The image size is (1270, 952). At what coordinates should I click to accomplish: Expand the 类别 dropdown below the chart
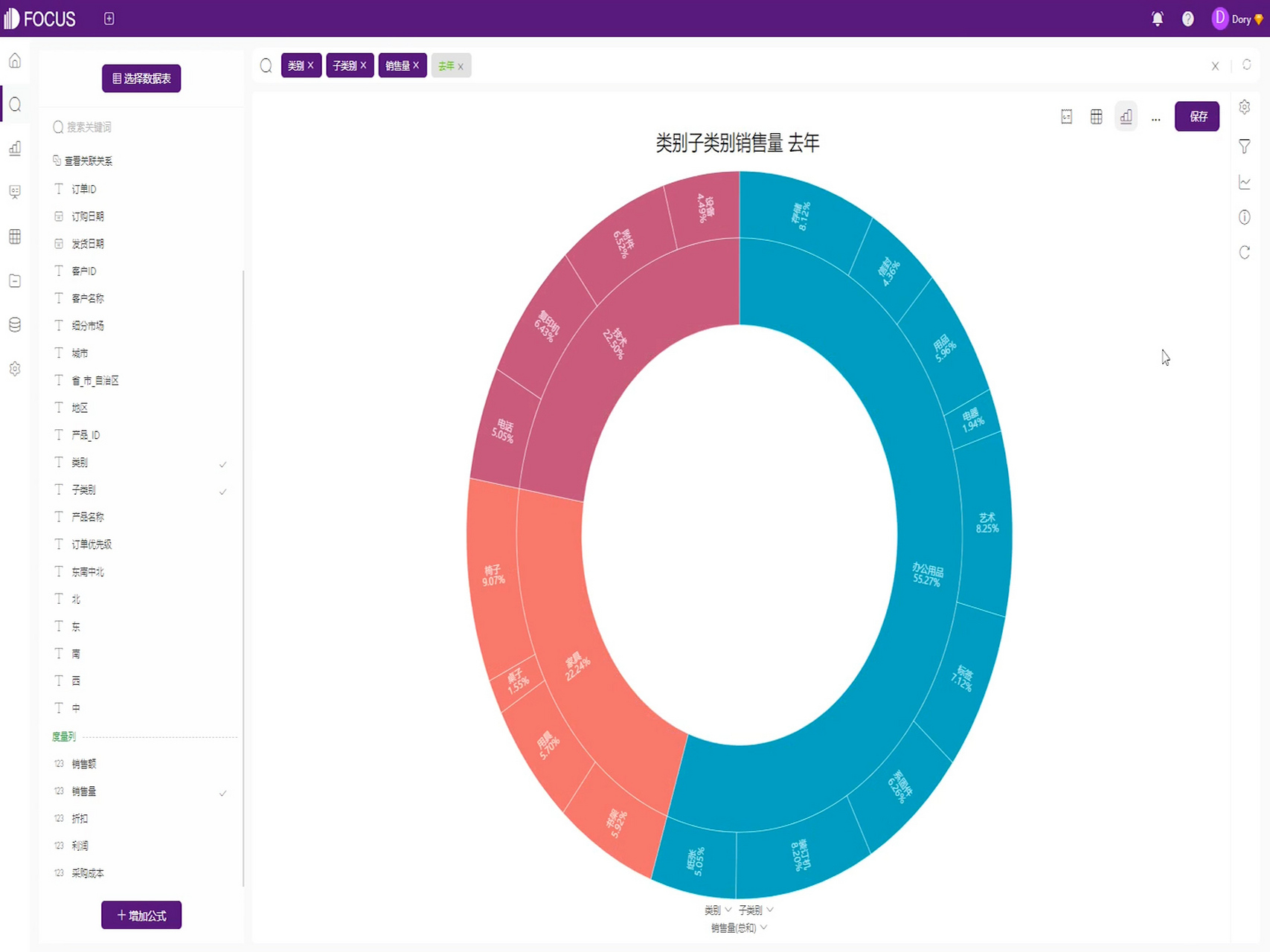click(x=728, y=909)
